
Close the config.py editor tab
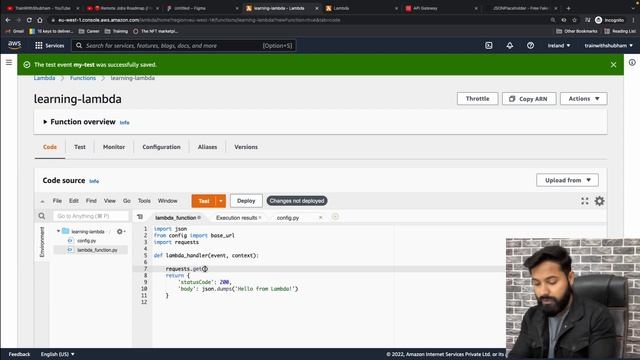(320, 218)
